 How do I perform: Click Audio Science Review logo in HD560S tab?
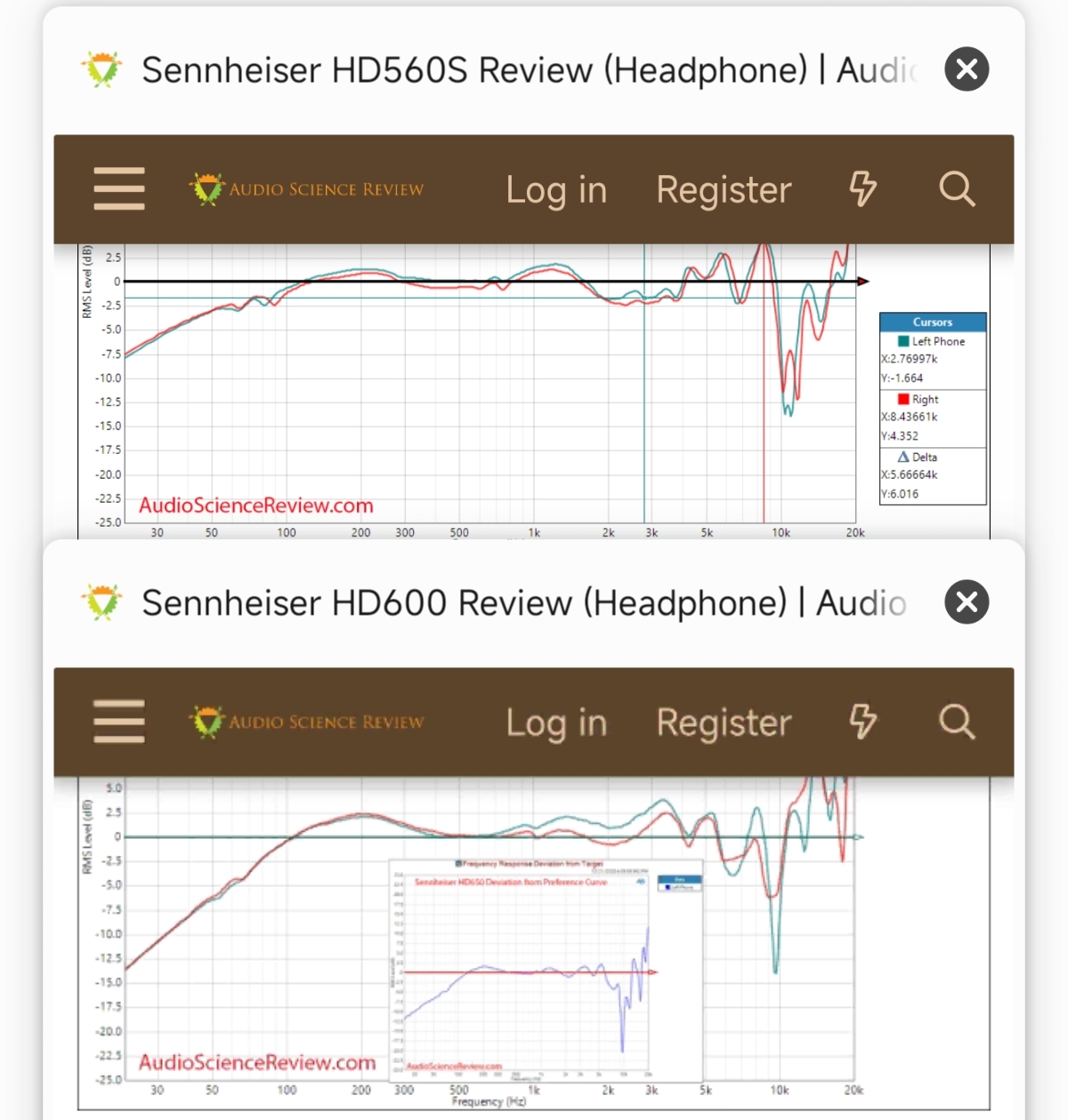click(x=306, y=189)
